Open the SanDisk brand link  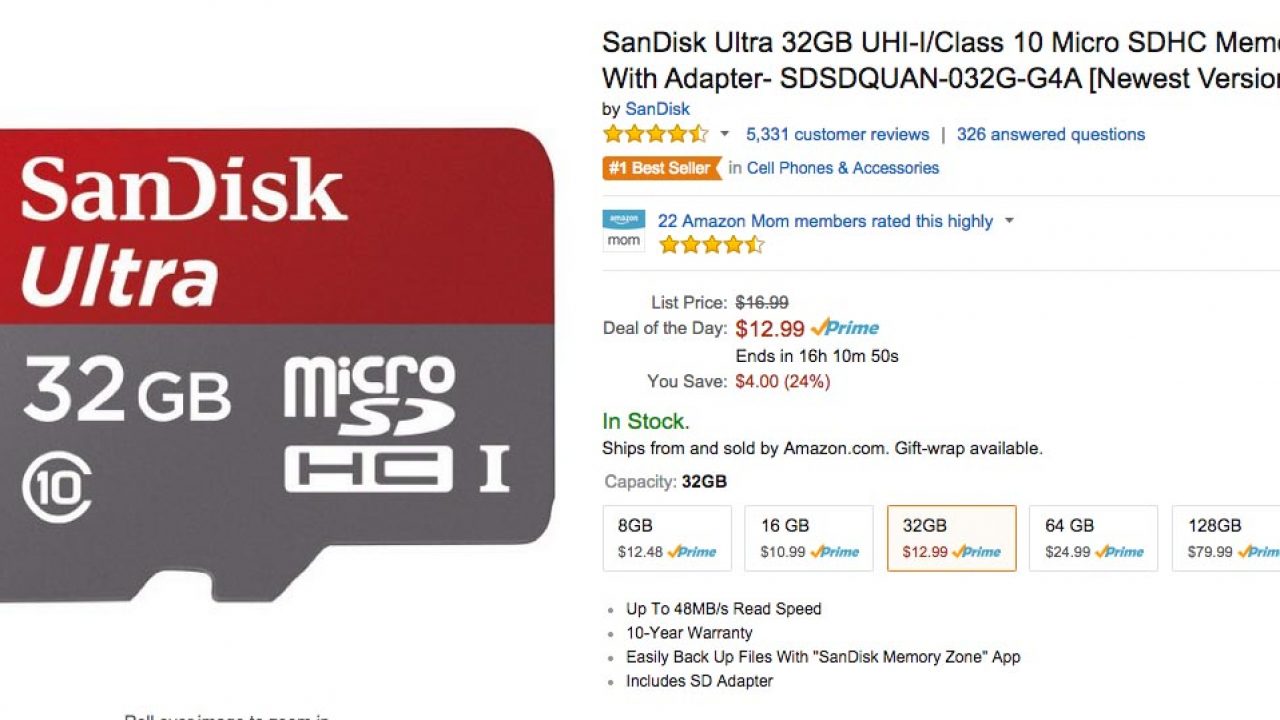coord(657,109)
